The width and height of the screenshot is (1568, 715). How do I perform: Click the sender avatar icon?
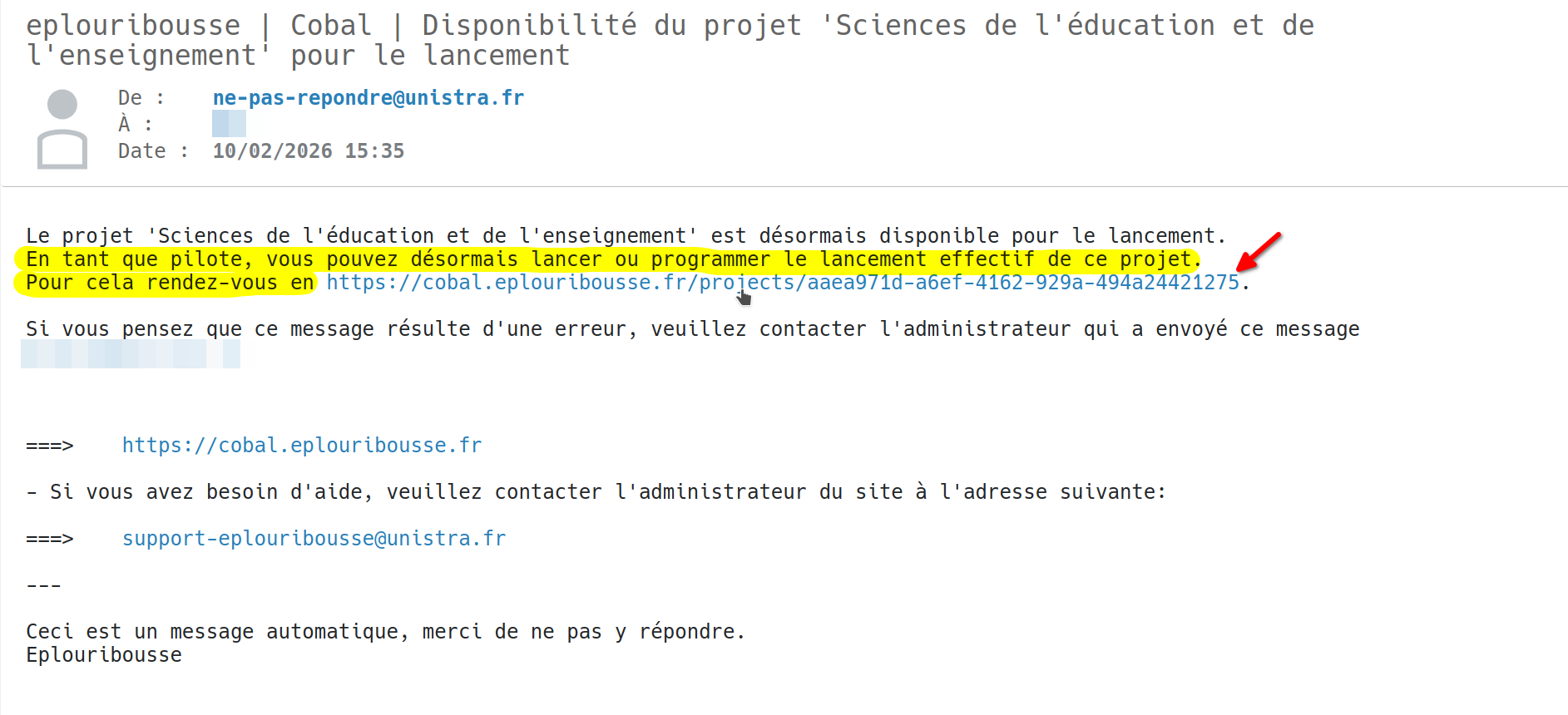(x=62, y=128)
